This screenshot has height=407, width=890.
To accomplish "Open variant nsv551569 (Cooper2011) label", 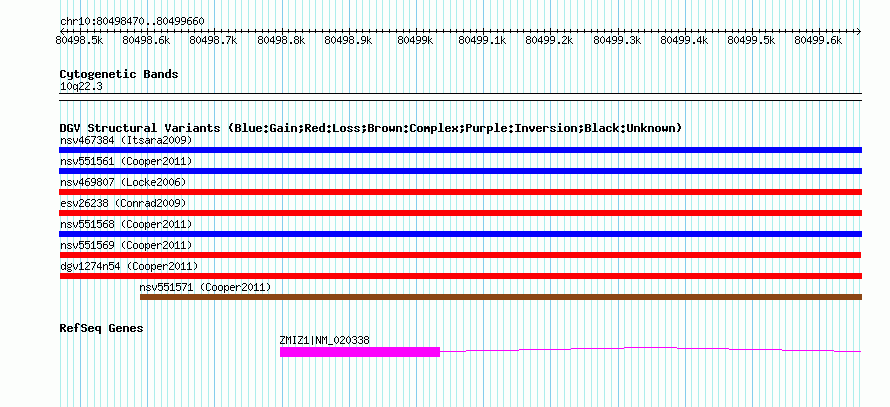I will click(126, 245).
